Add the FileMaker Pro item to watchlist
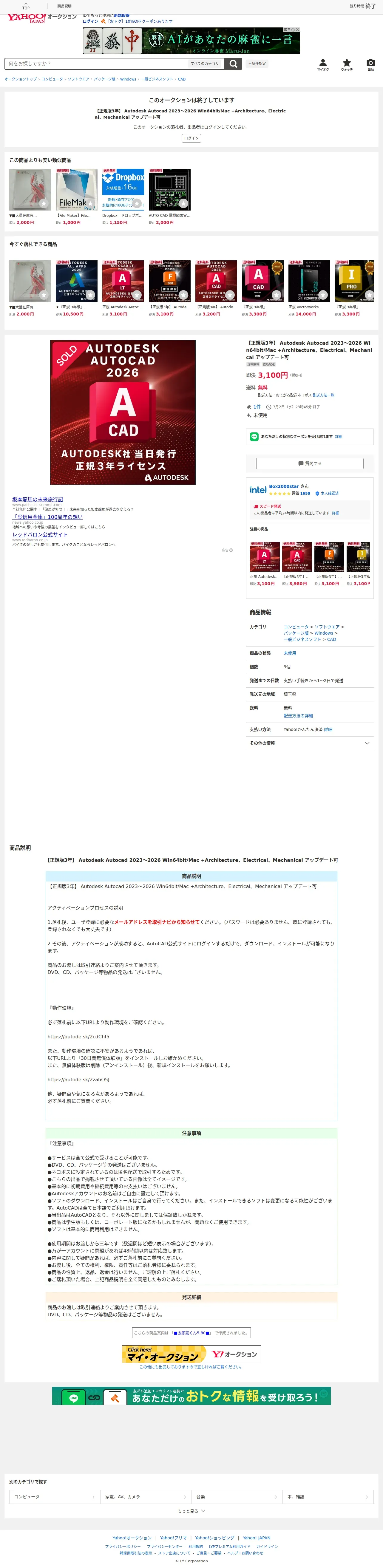This screenshot has width=383, height=1568. [90, 204]
